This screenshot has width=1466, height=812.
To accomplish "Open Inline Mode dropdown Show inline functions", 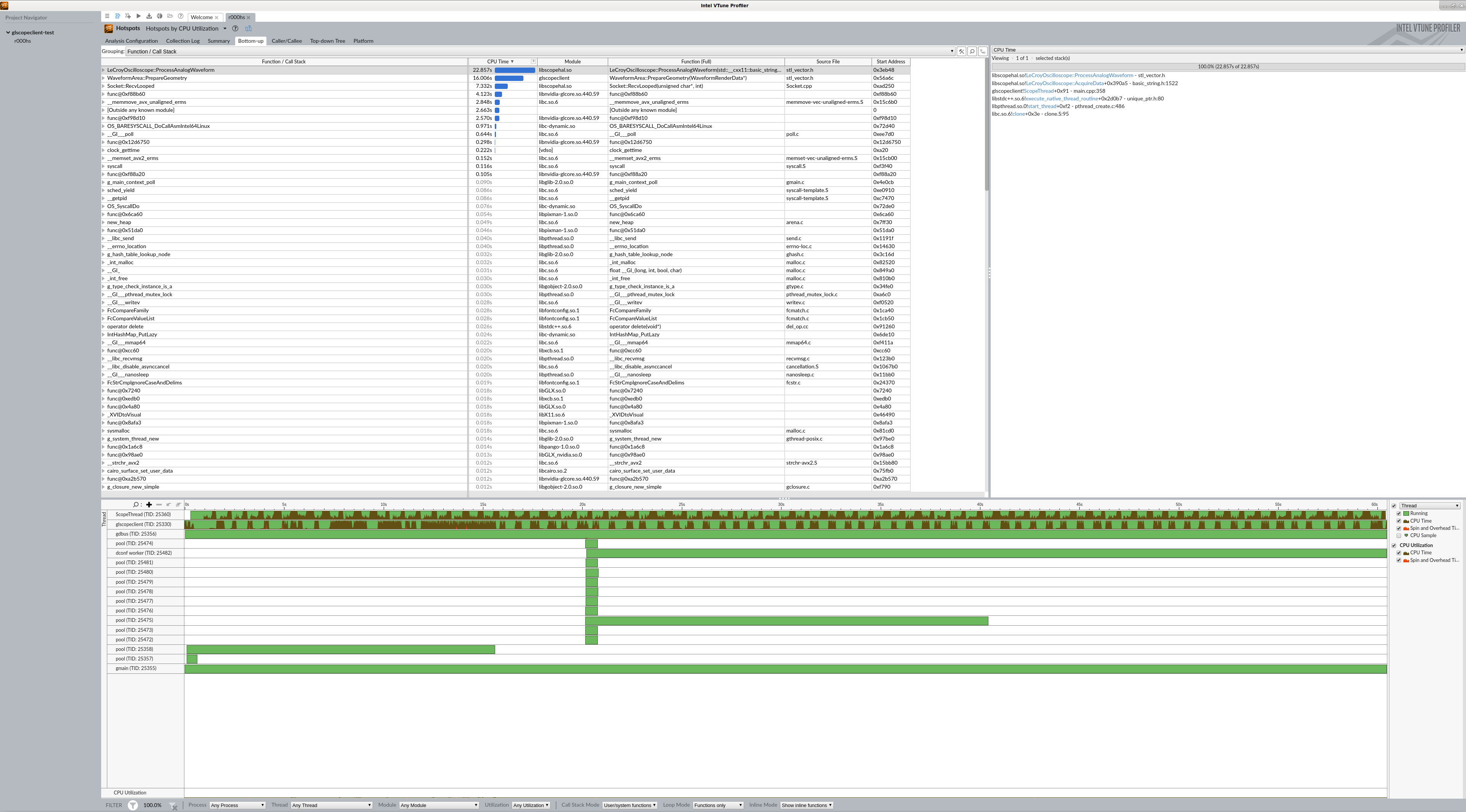I will point(807,805).
